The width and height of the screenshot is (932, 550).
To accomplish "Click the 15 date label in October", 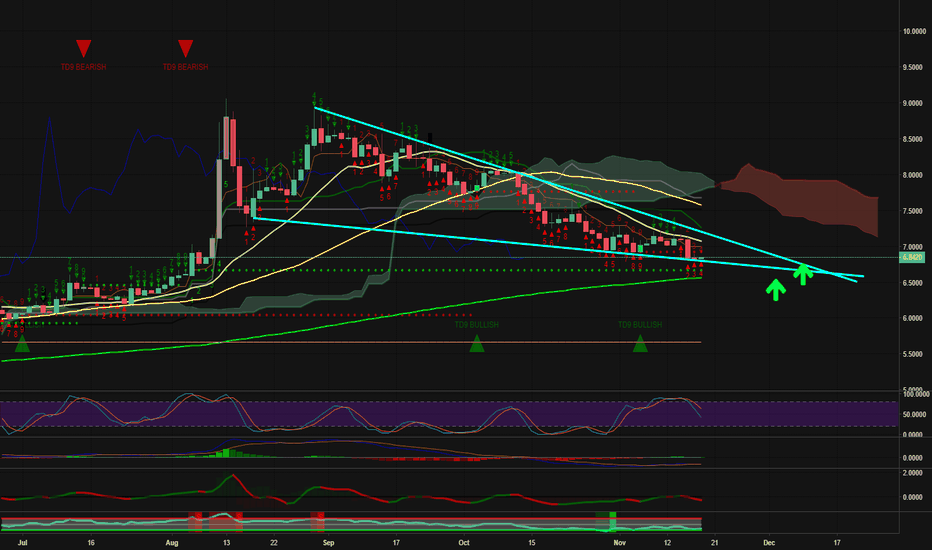I will (532, 543).
